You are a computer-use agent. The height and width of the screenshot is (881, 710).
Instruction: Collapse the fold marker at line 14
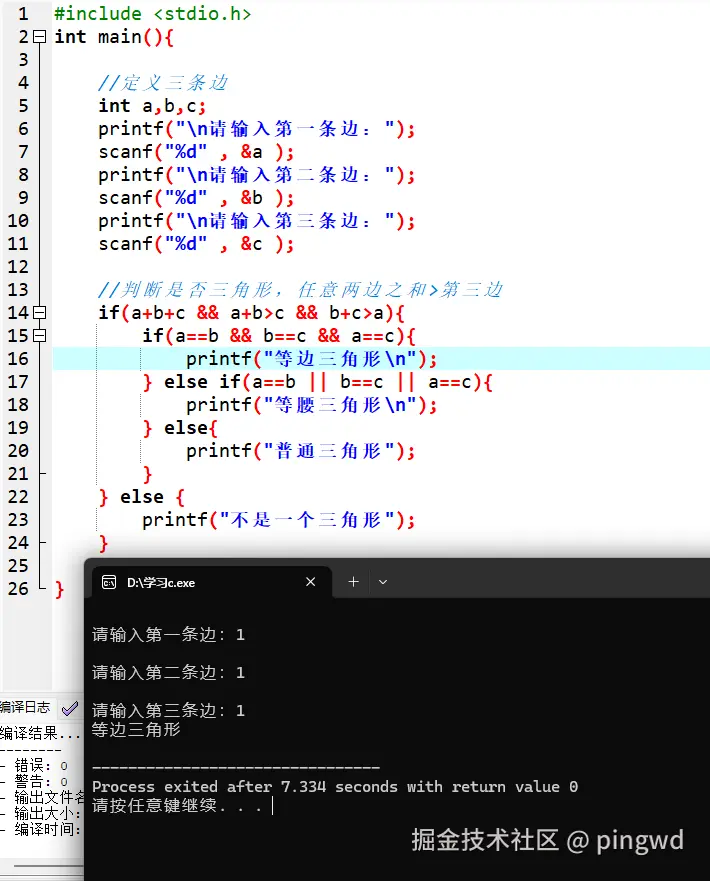coord(39,312)
